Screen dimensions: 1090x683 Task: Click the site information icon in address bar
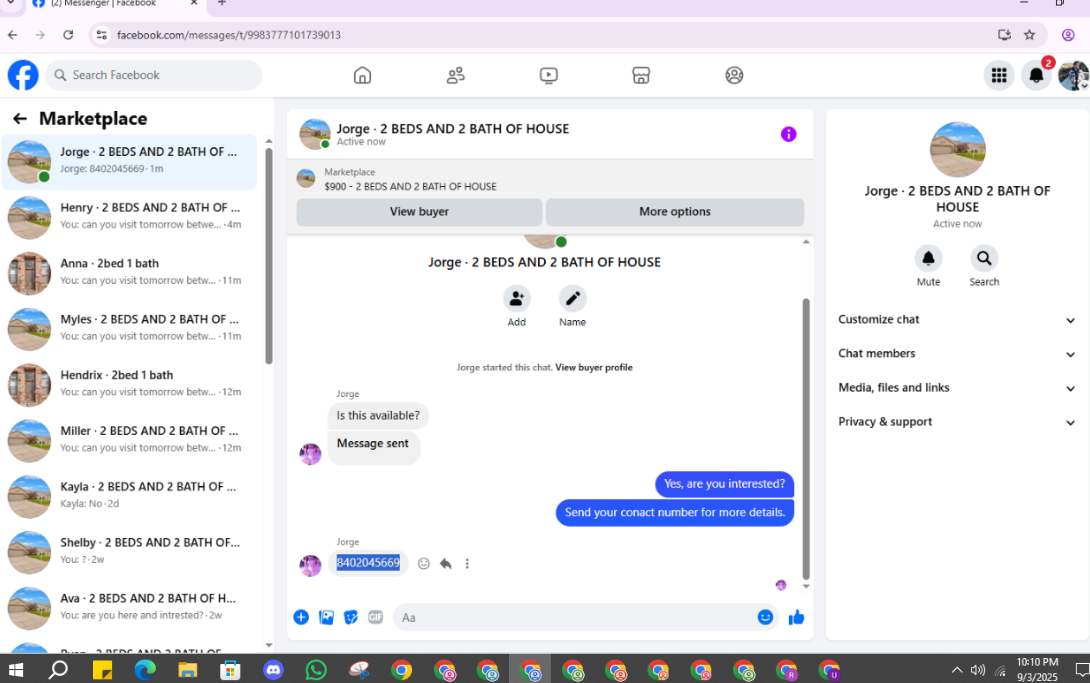click(x=101, y=35)
